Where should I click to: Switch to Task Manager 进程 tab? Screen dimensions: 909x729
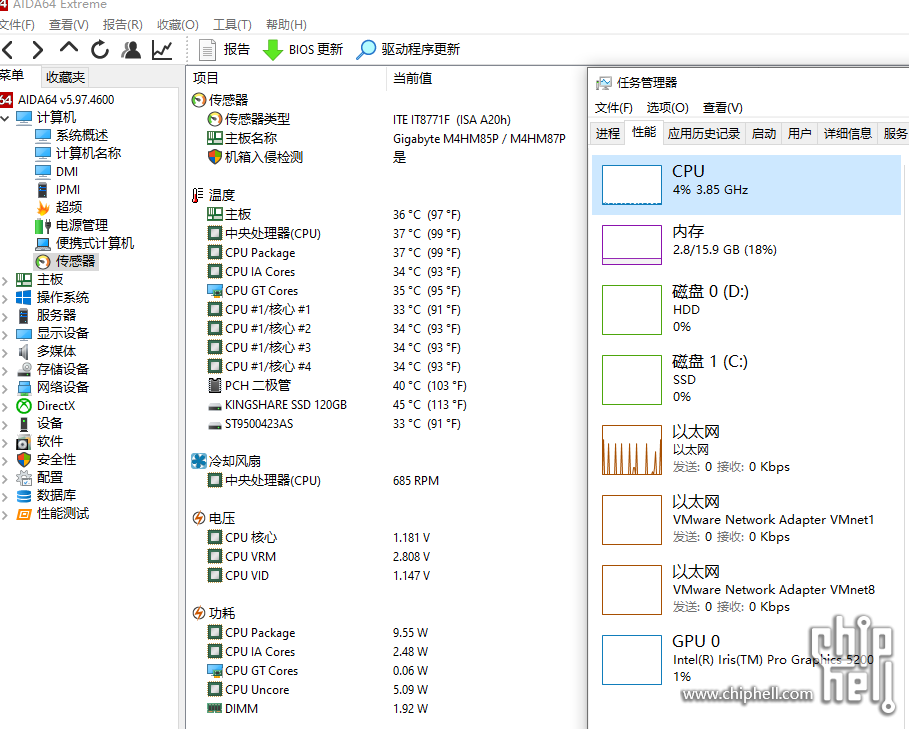pos(608,134)
